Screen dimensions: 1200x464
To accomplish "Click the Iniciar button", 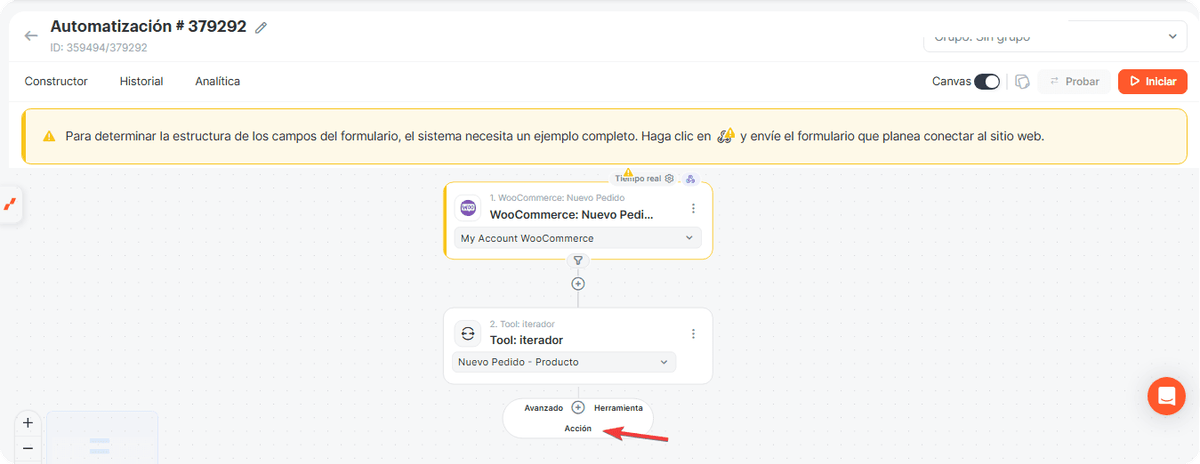I will [x=1153, y=82].
